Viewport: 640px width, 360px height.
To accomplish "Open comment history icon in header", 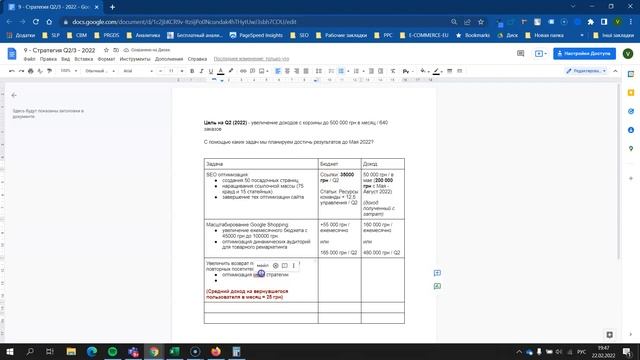I will click(520, 53).
